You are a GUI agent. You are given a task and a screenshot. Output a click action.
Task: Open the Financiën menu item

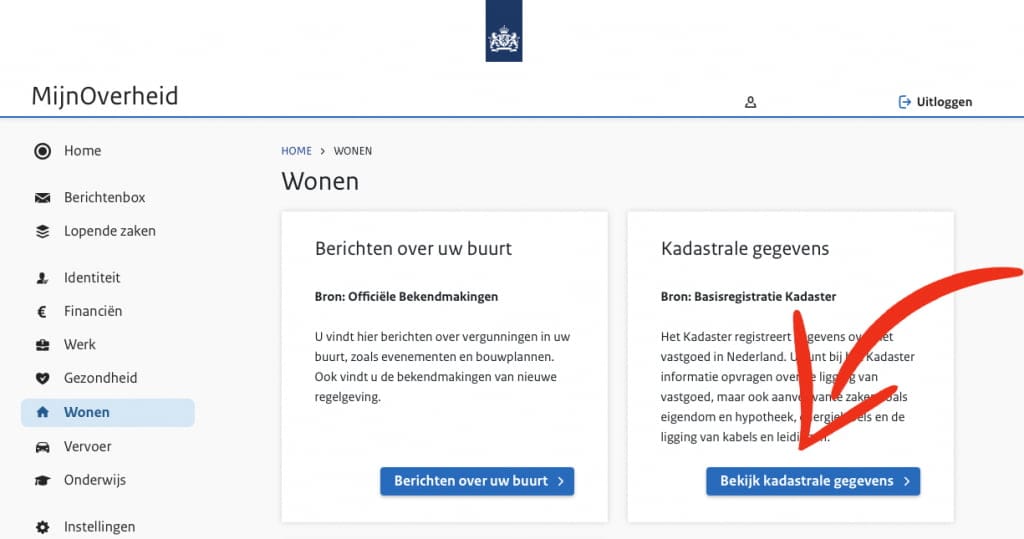(x=93, y=311)
